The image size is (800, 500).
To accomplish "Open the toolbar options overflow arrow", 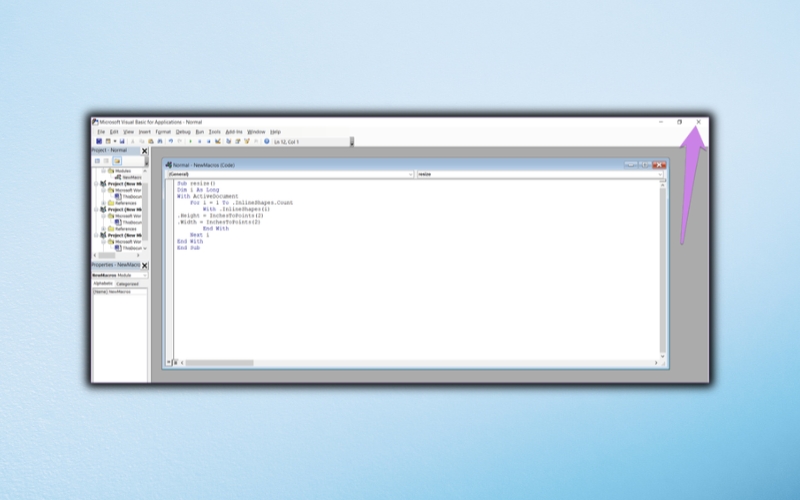I will (x=352, y=142).
